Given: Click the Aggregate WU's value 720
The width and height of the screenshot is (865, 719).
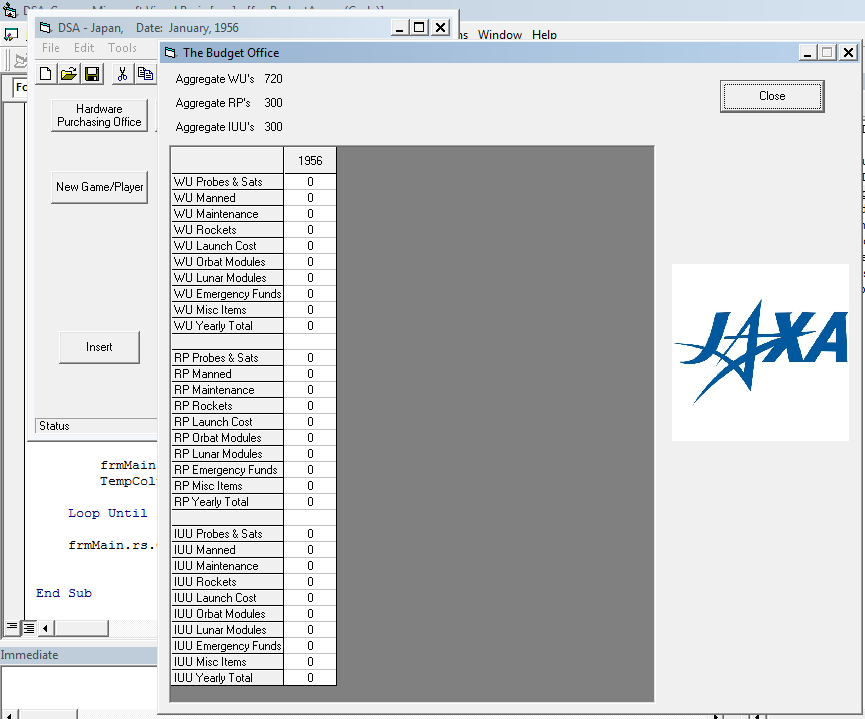Looking at the screenshot, I should click(x=273, y=79).
